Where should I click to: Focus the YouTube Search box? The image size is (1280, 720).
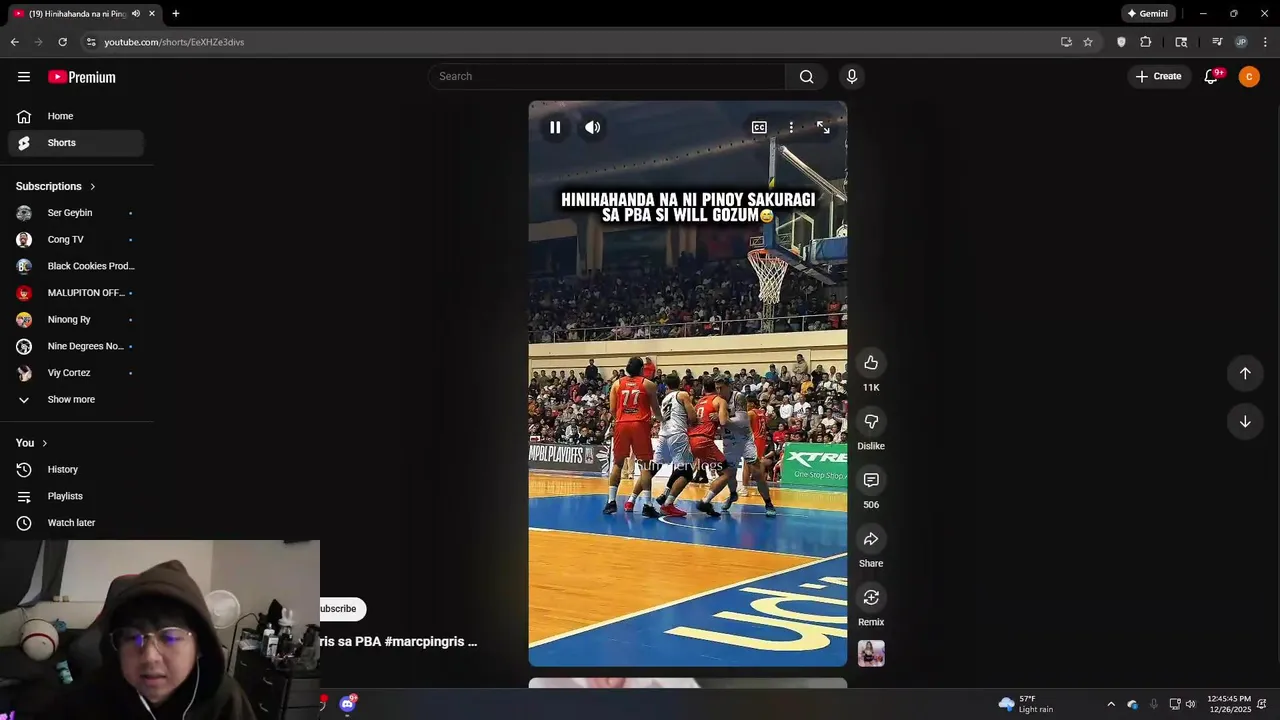tap(607, 76)
